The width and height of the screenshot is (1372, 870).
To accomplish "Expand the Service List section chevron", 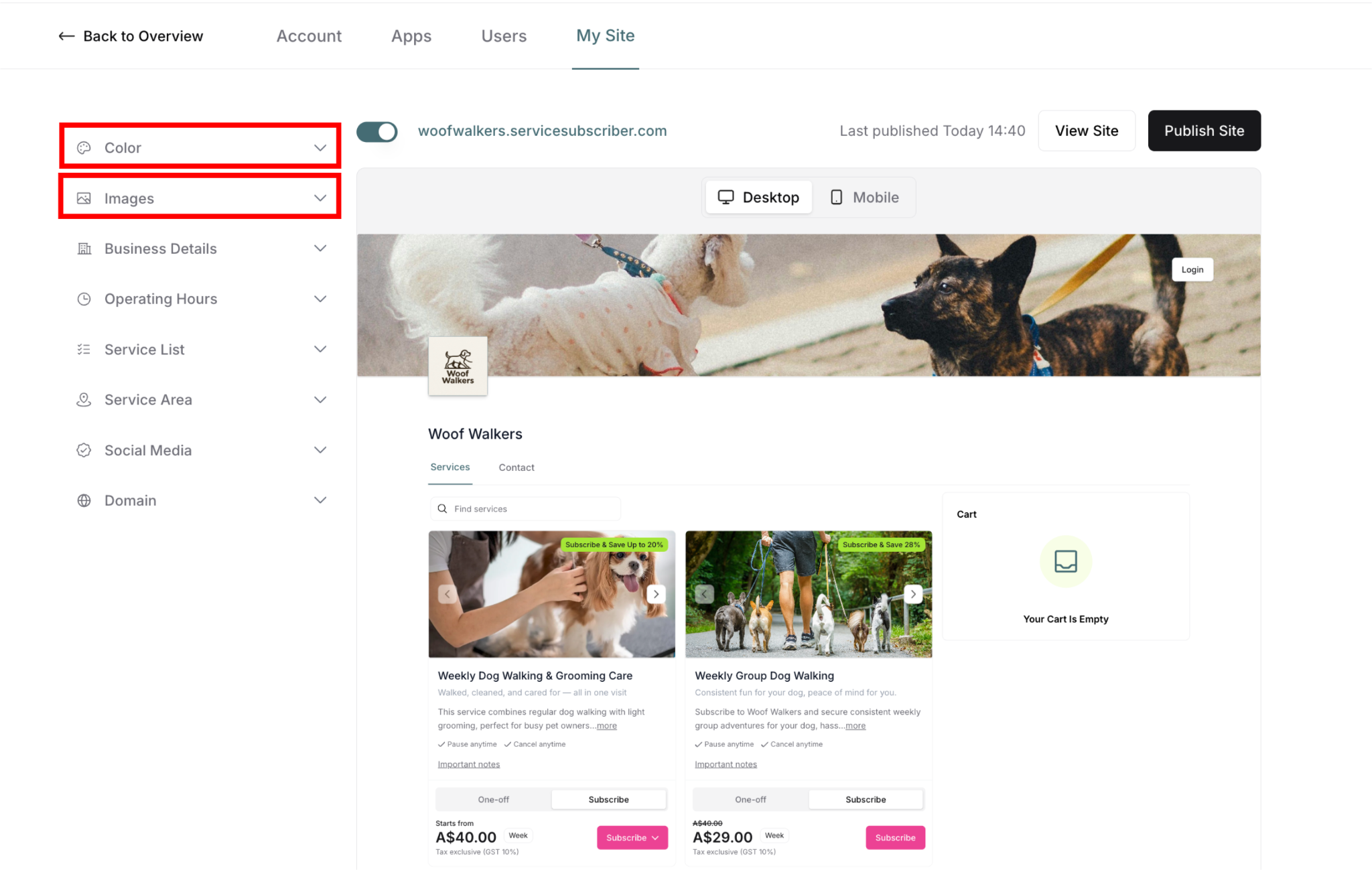I will tap(320, 349).
